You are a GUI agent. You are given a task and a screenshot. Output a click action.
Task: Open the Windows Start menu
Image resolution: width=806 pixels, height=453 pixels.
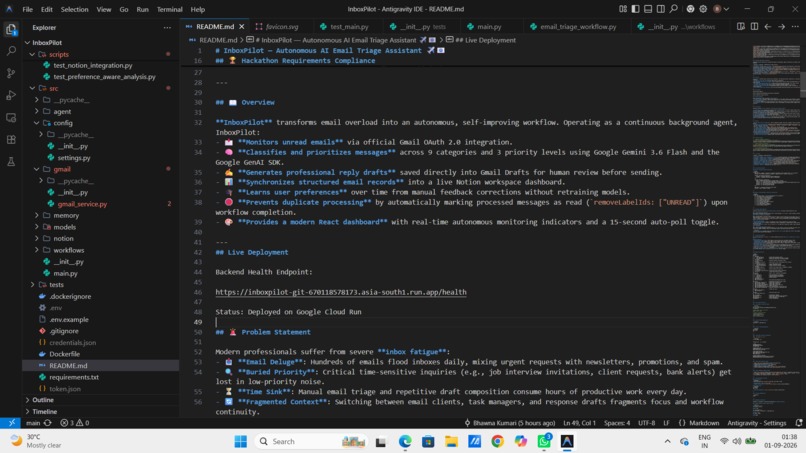240,441
